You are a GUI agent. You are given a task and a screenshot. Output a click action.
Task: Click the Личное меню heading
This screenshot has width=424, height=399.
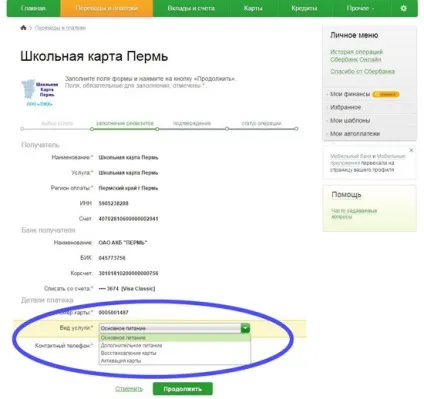coord(354,35)
